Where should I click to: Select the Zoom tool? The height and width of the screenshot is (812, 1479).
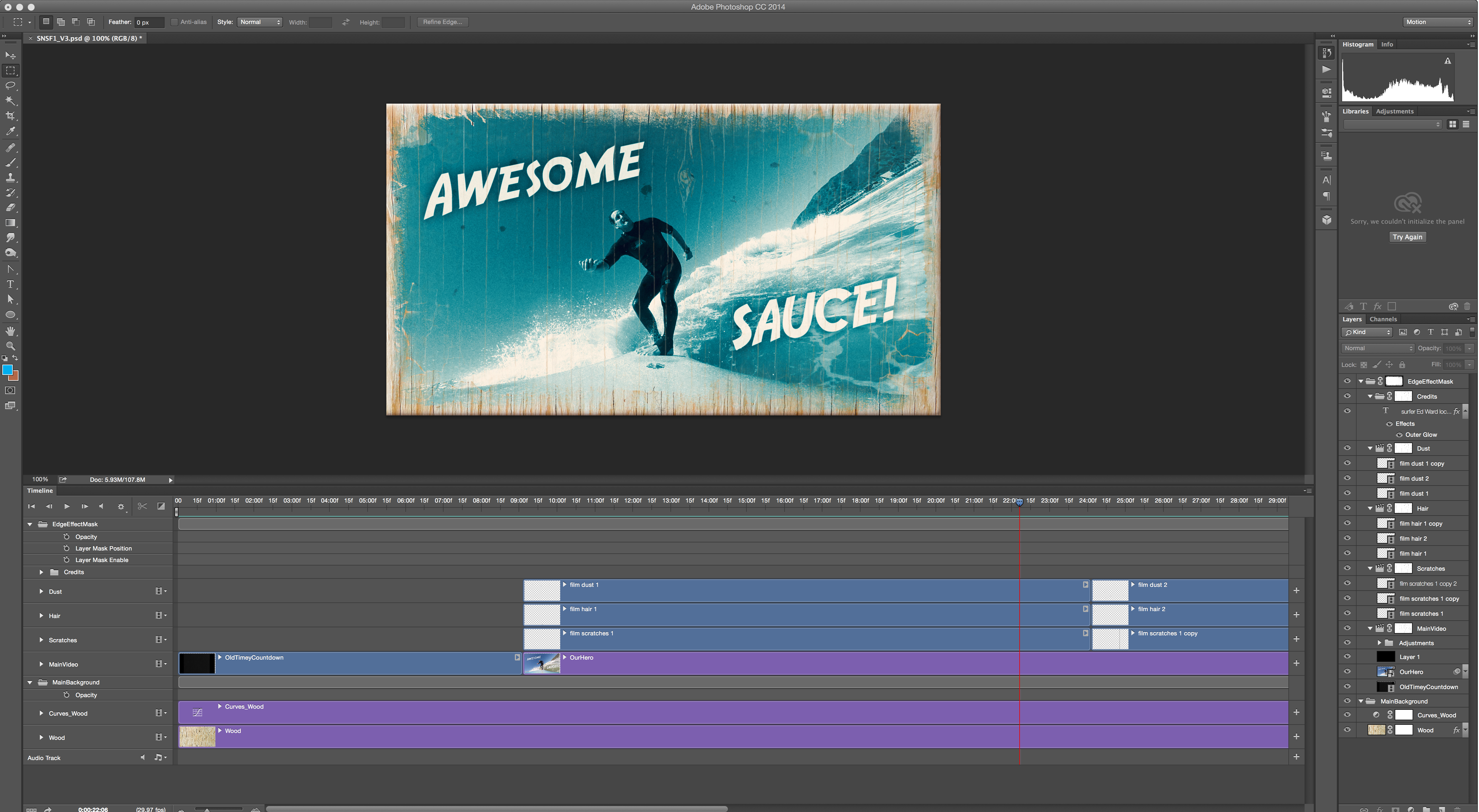point(10,346)
